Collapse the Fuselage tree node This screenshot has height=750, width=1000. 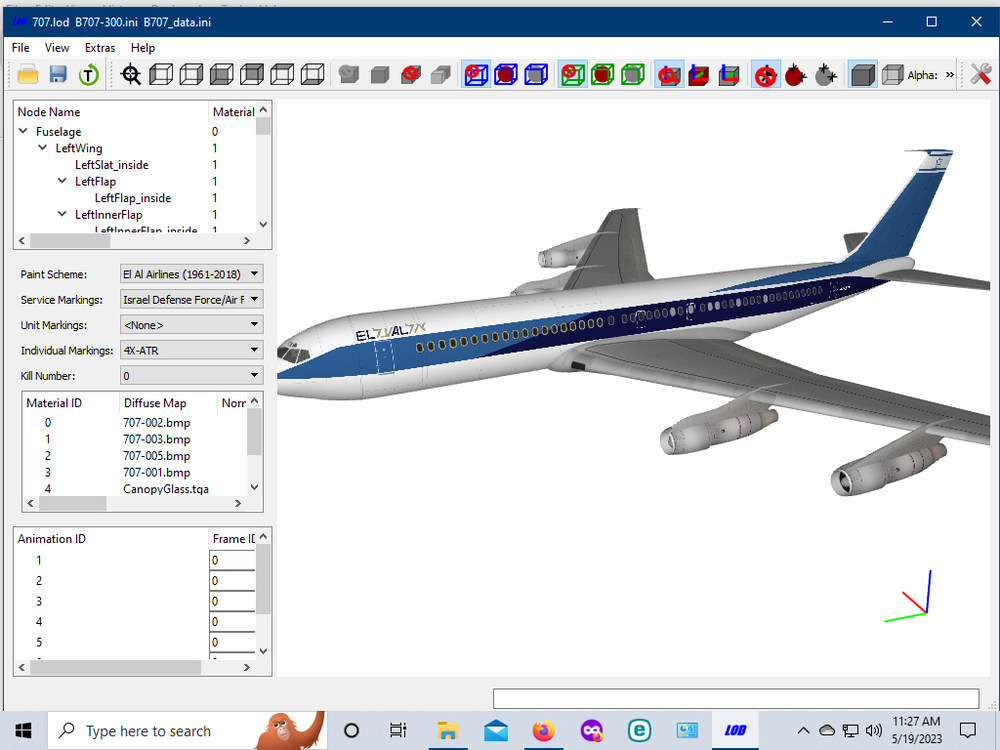[x=24, y=131]
